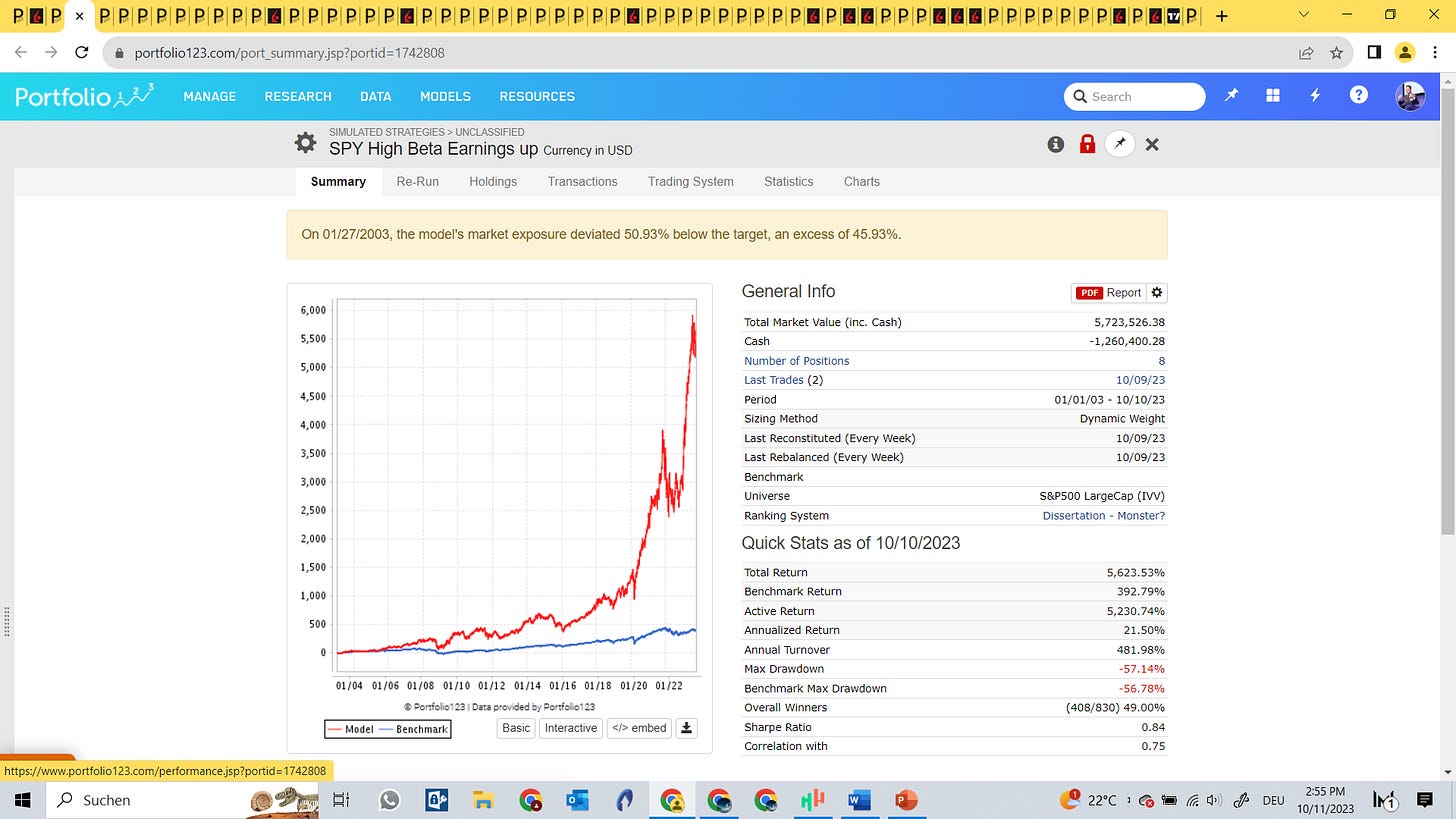Open the Holdings tab
The image size is (1456, 819).
[x=493, y=181]
